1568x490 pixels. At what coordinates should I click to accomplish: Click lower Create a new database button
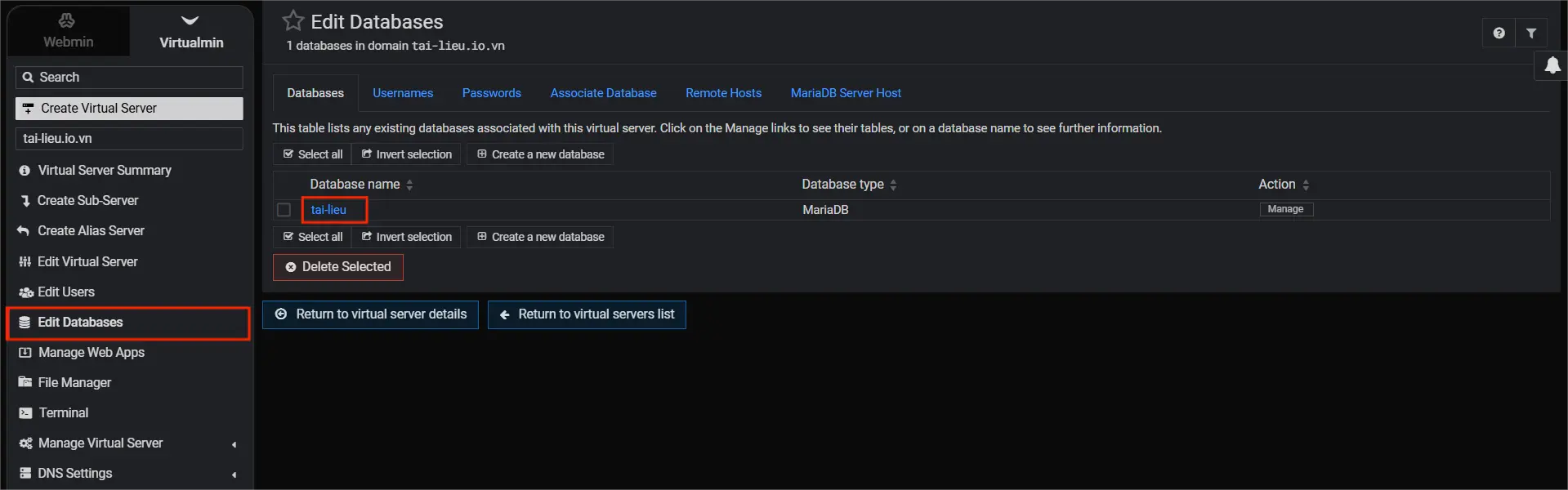(x=540, y=237)
